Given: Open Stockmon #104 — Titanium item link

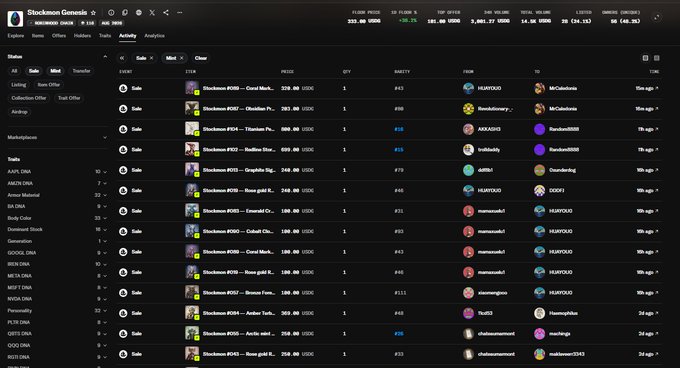Looking at the screenshot, I should [x=239, y=129].
